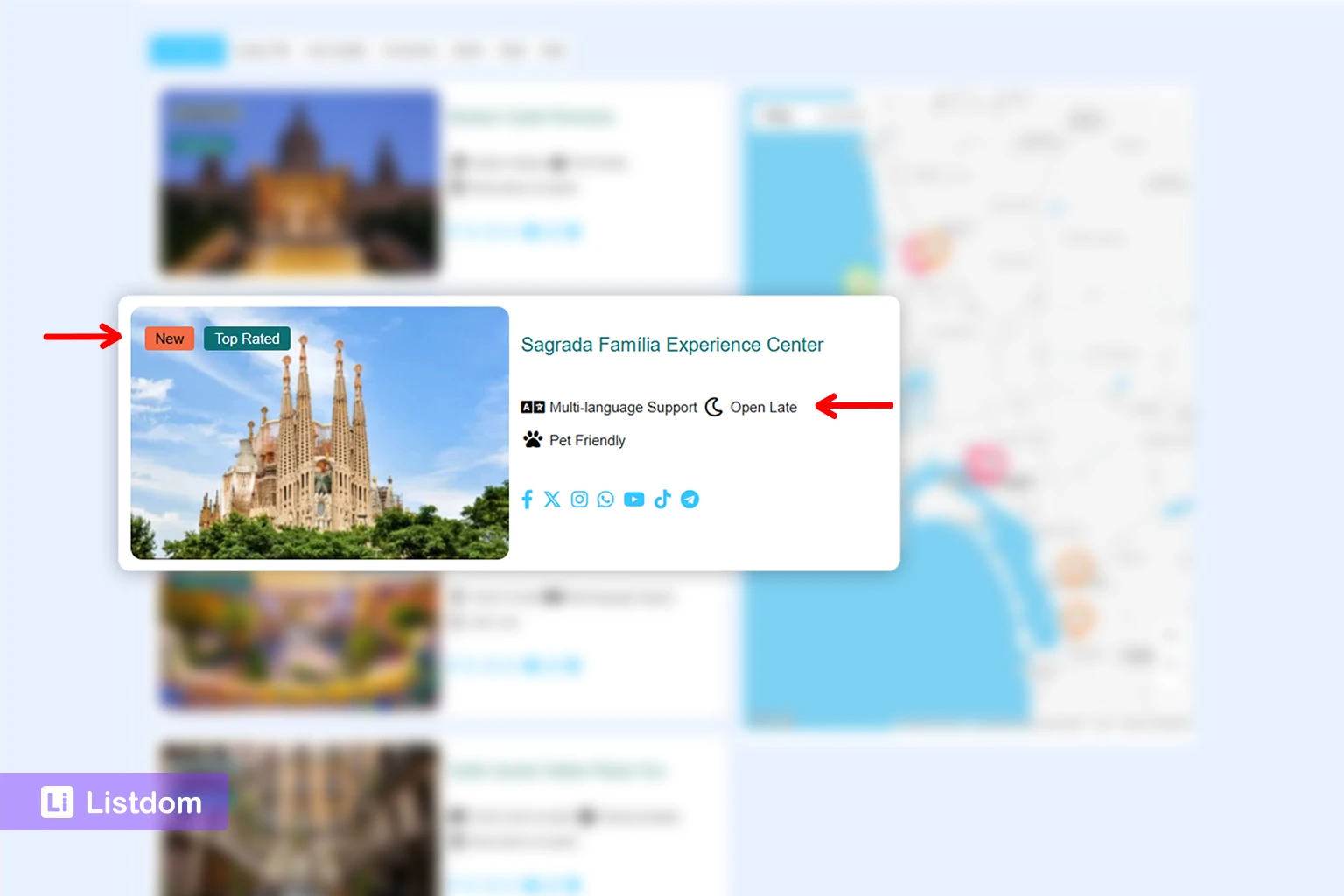The width and height of the screenshot is (1344, 896).
Task: Click the Pet Friendly text label
Action: coord(587,441)
